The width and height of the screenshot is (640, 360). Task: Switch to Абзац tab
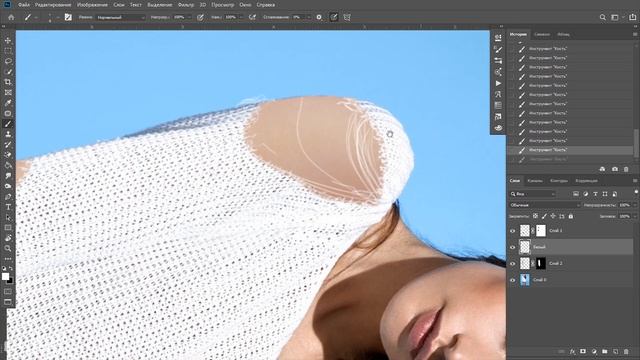563,35
